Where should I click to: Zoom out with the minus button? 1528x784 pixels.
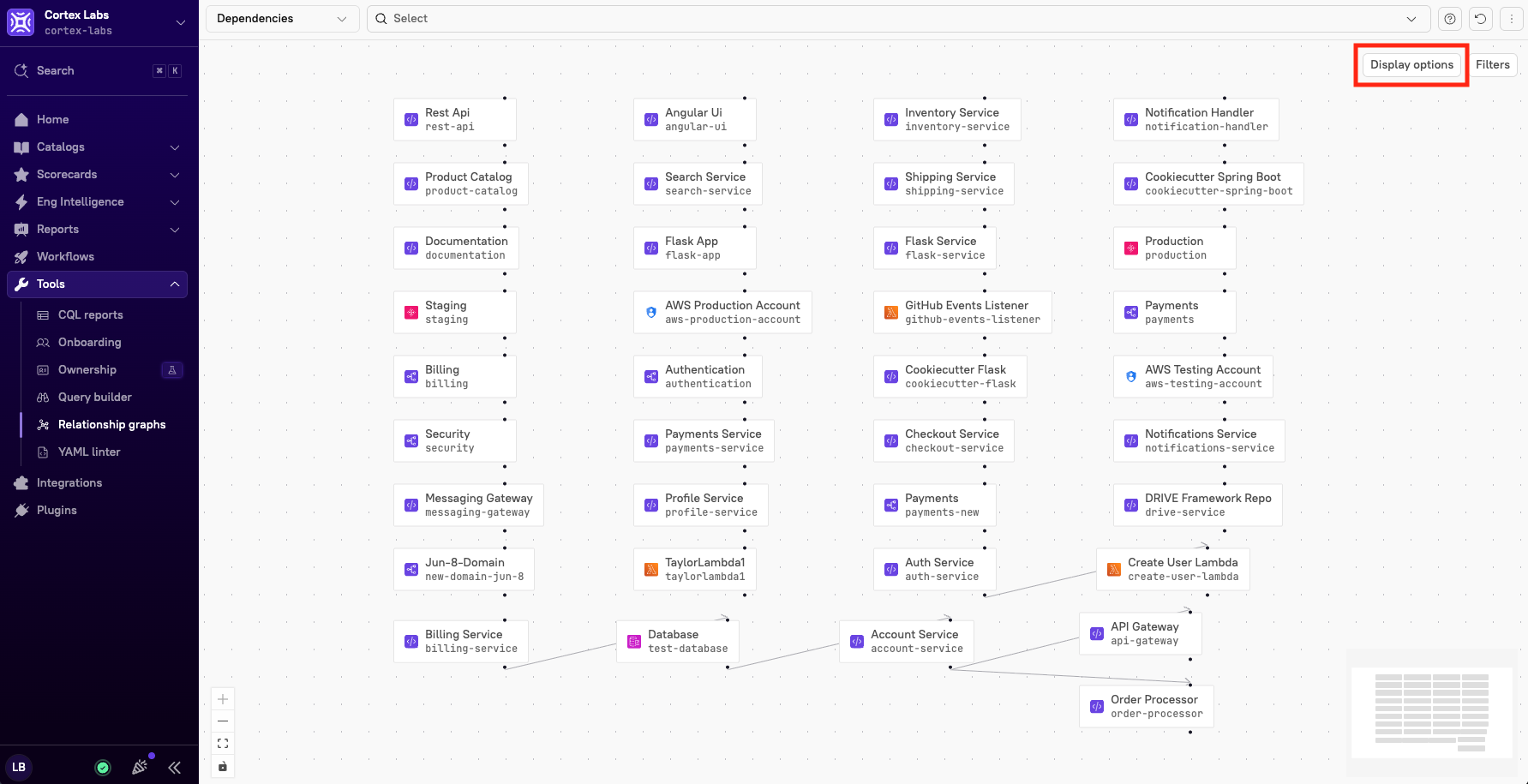pos(223,721)
